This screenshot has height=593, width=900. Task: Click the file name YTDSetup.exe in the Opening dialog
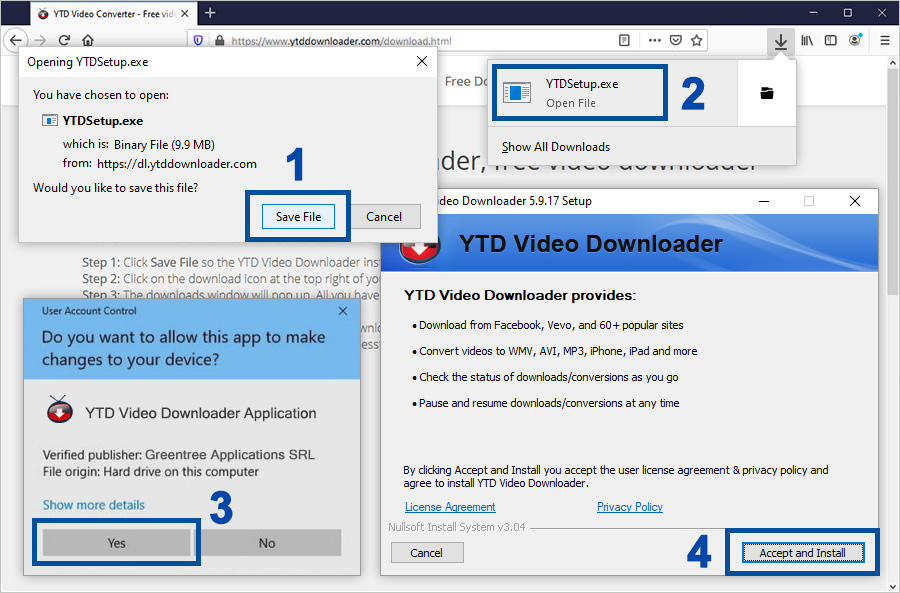(103, 121)
